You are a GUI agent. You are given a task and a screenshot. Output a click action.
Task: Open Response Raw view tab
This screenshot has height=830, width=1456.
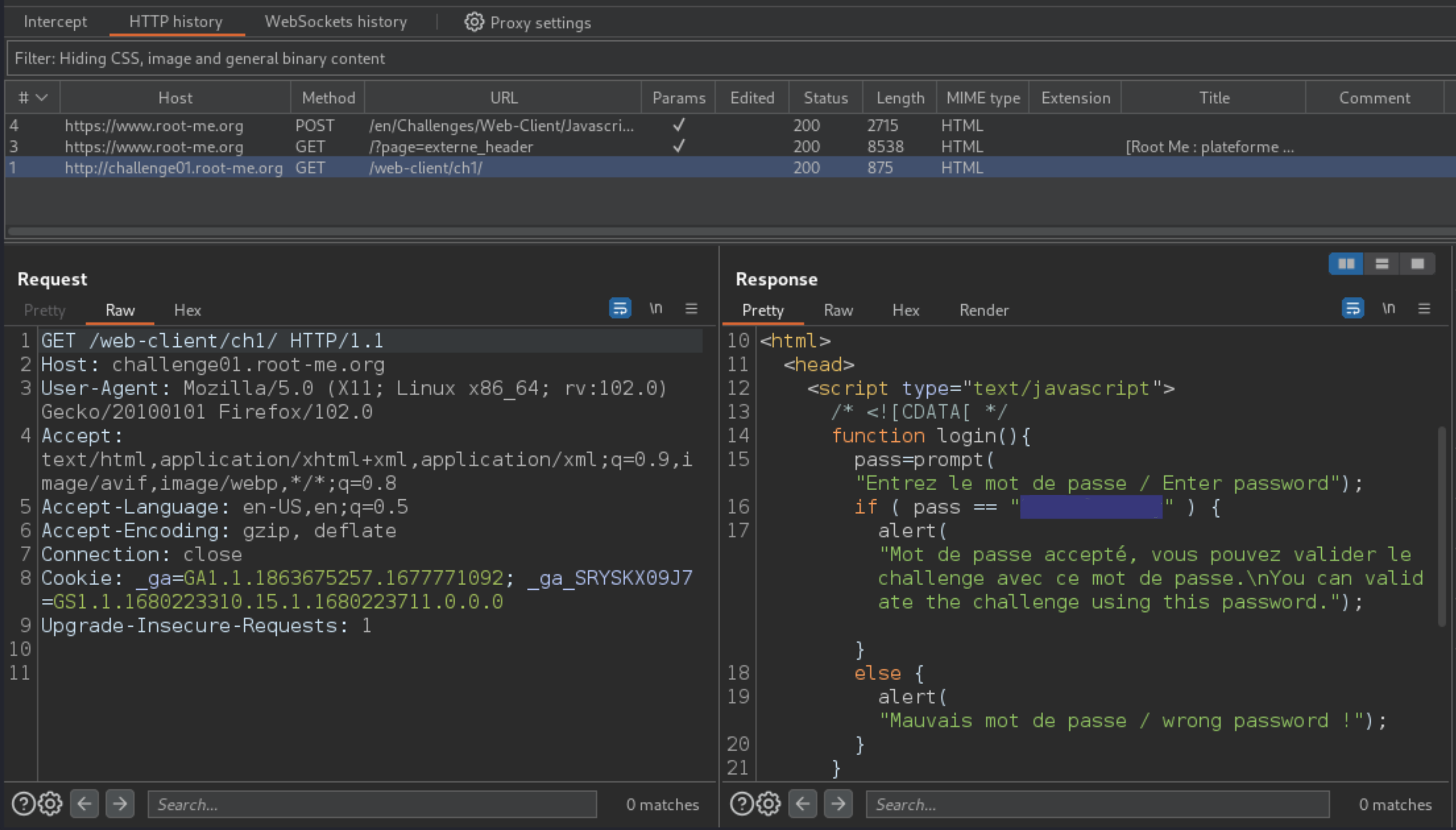(x=838, y=310)
